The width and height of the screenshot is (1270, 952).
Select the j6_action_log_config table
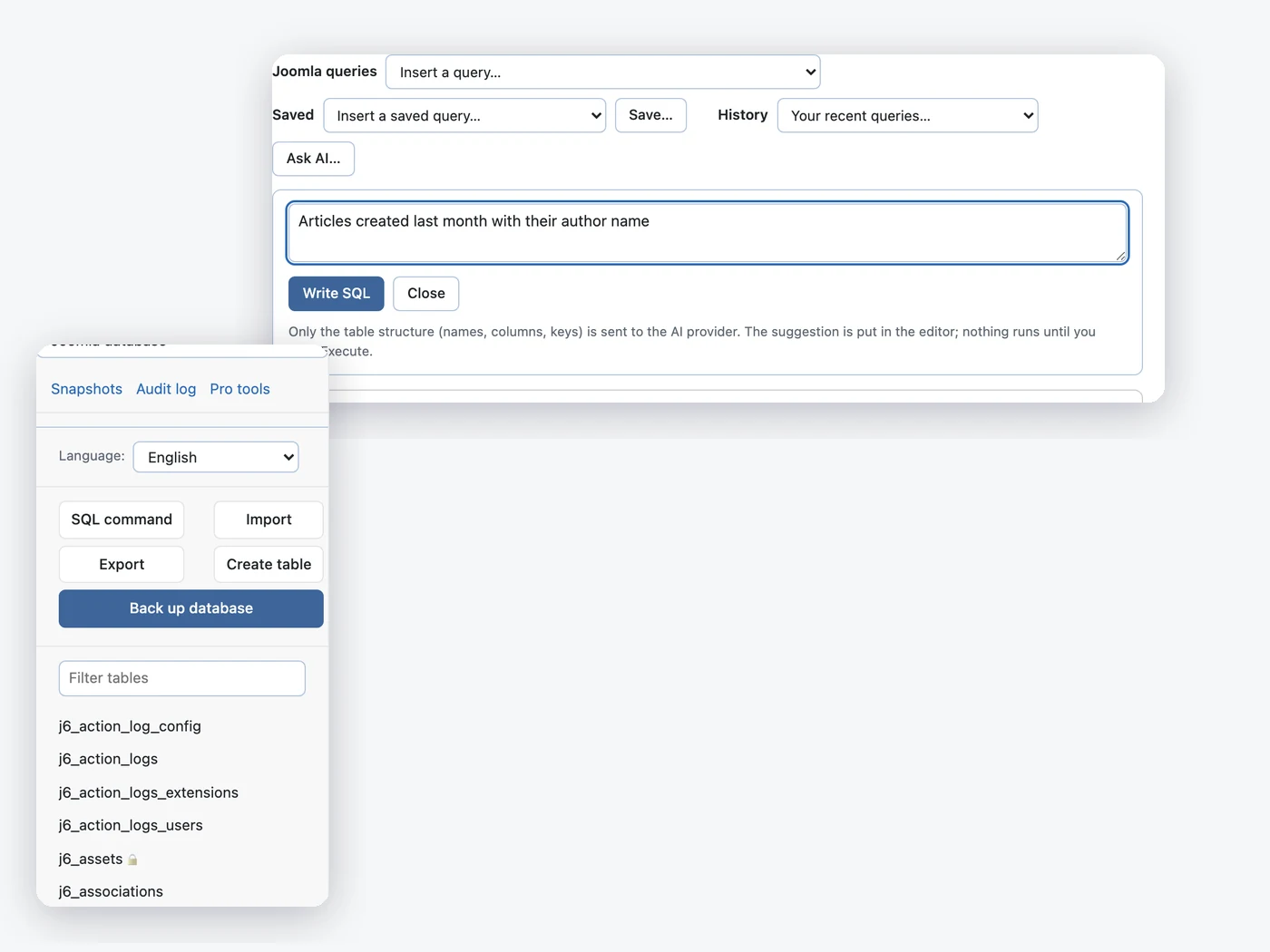click(130, 726)
